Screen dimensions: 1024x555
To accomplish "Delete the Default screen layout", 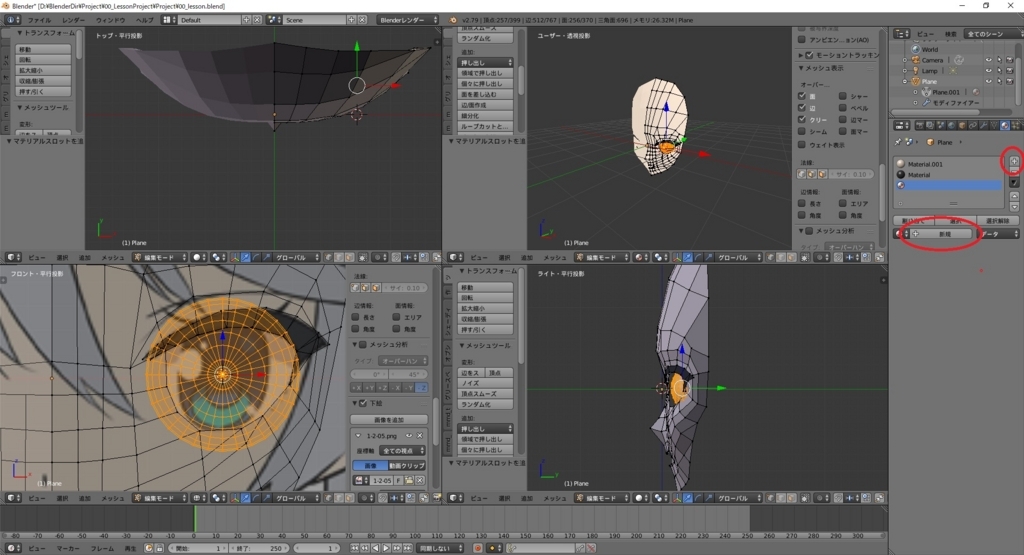I will tap(257, 20).
